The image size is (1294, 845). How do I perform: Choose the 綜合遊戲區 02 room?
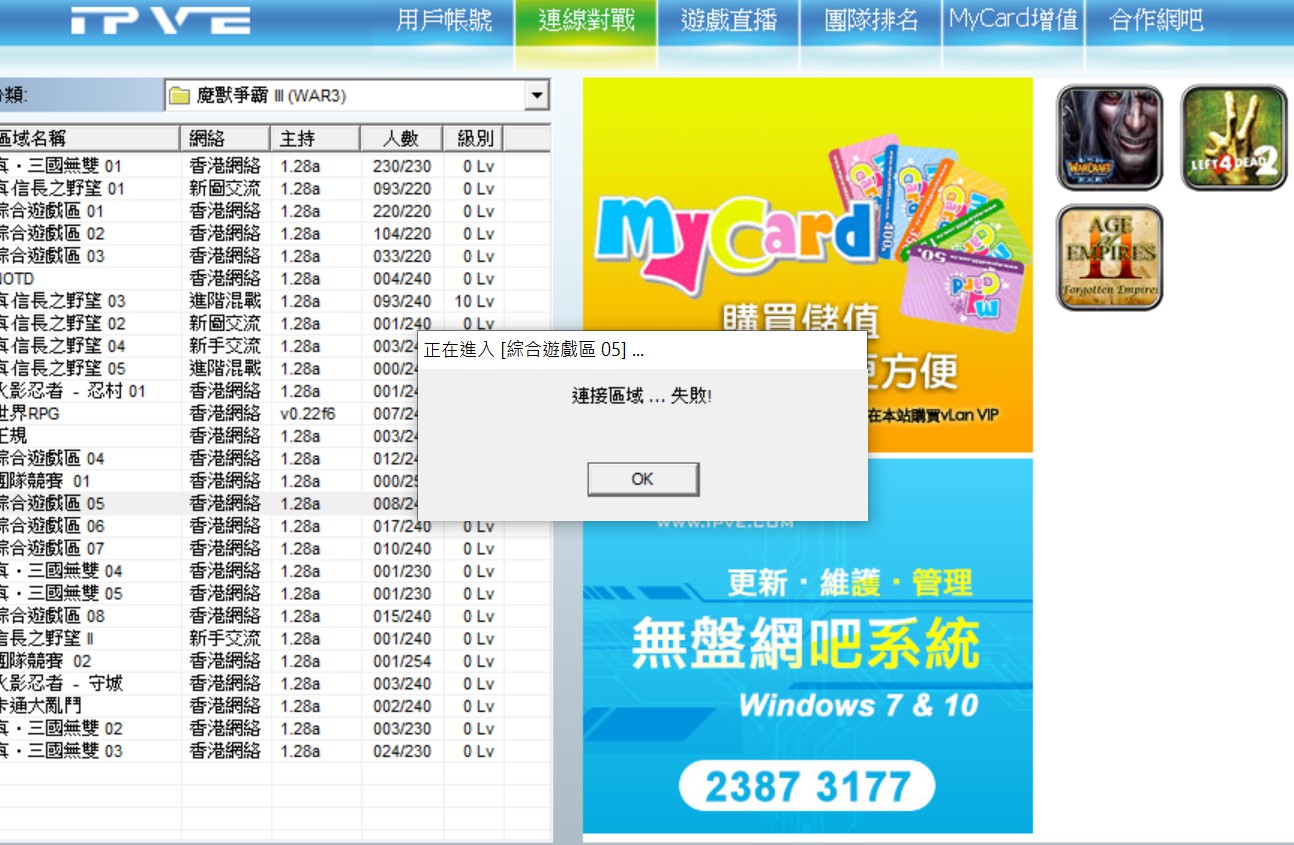click(x=275, y=233)
